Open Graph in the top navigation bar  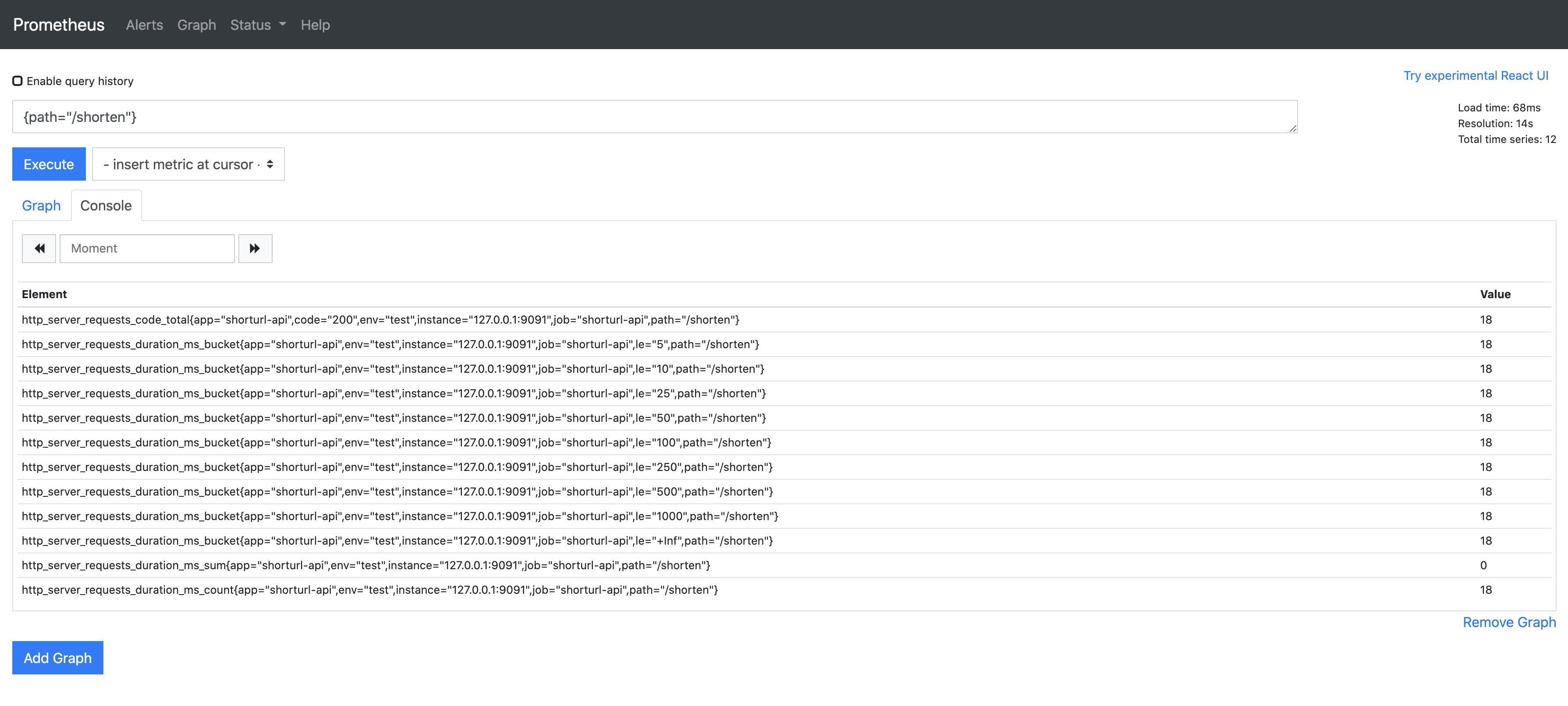click(x=197, y=25)
